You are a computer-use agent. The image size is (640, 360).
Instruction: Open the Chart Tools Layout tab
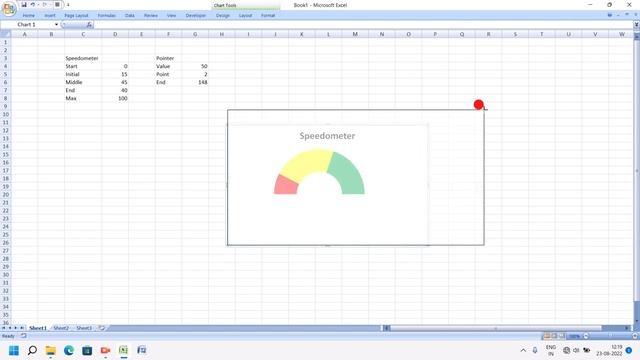point(245,16)
